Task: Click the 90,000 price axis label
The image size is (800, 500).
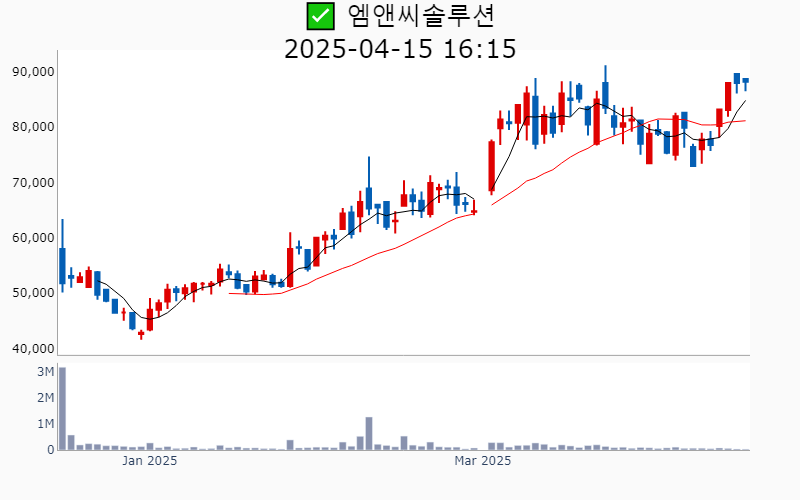Action: [33, 72]
